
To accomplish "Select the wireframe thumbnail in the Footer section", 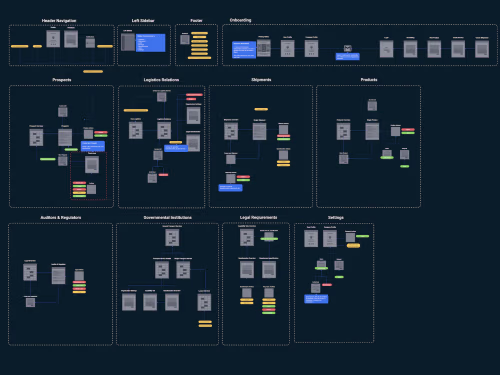I will (x=185, y=39).
